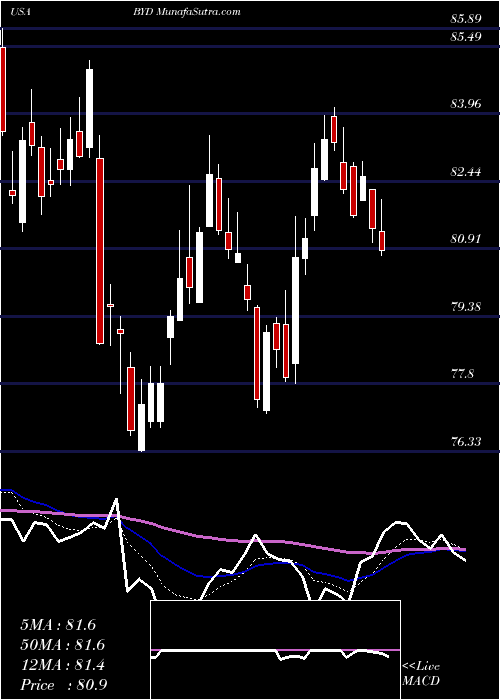Screen dimensions: 500x700
Task: Click the USA market label
Action: 21,12
